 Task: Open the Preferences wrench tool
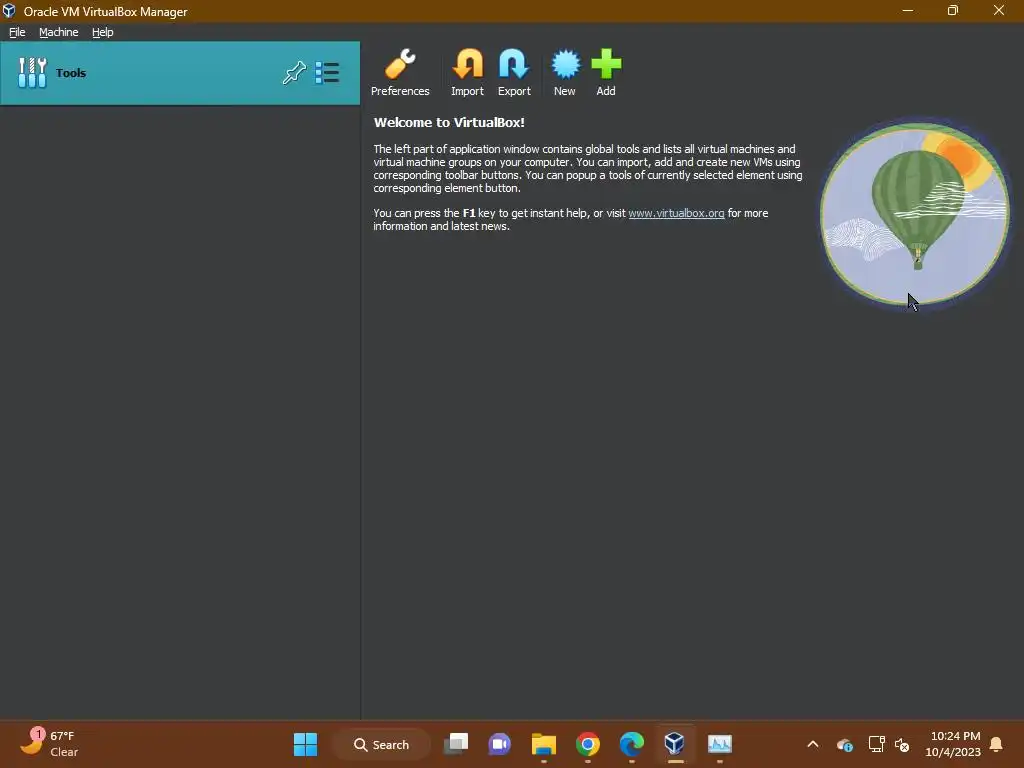pos(400,72)
